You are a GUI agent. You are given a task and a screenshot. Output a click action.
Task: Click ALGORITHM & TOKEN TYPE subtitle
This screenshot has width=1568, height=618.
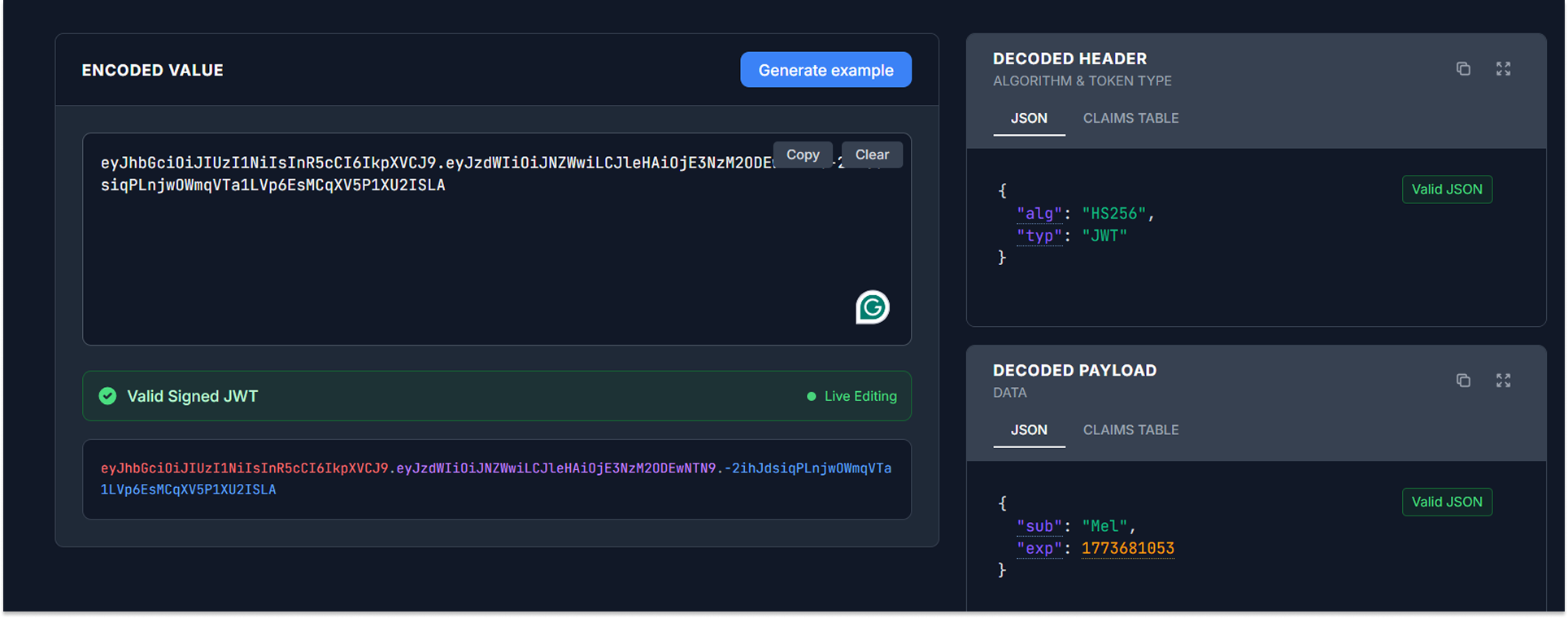[x=1082, y=81]
